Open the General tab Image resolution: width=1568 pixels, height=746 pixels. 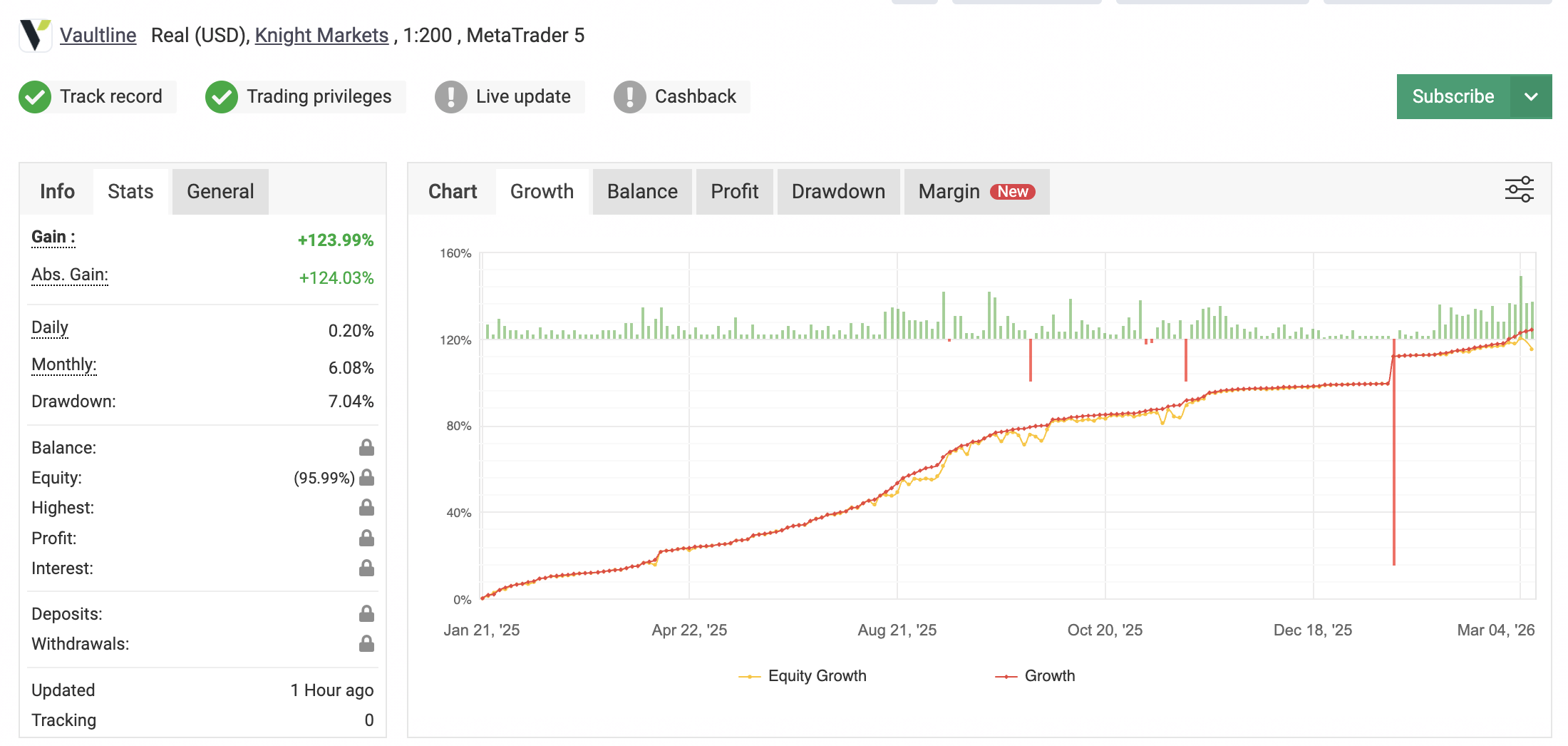(x=220, y=192)
